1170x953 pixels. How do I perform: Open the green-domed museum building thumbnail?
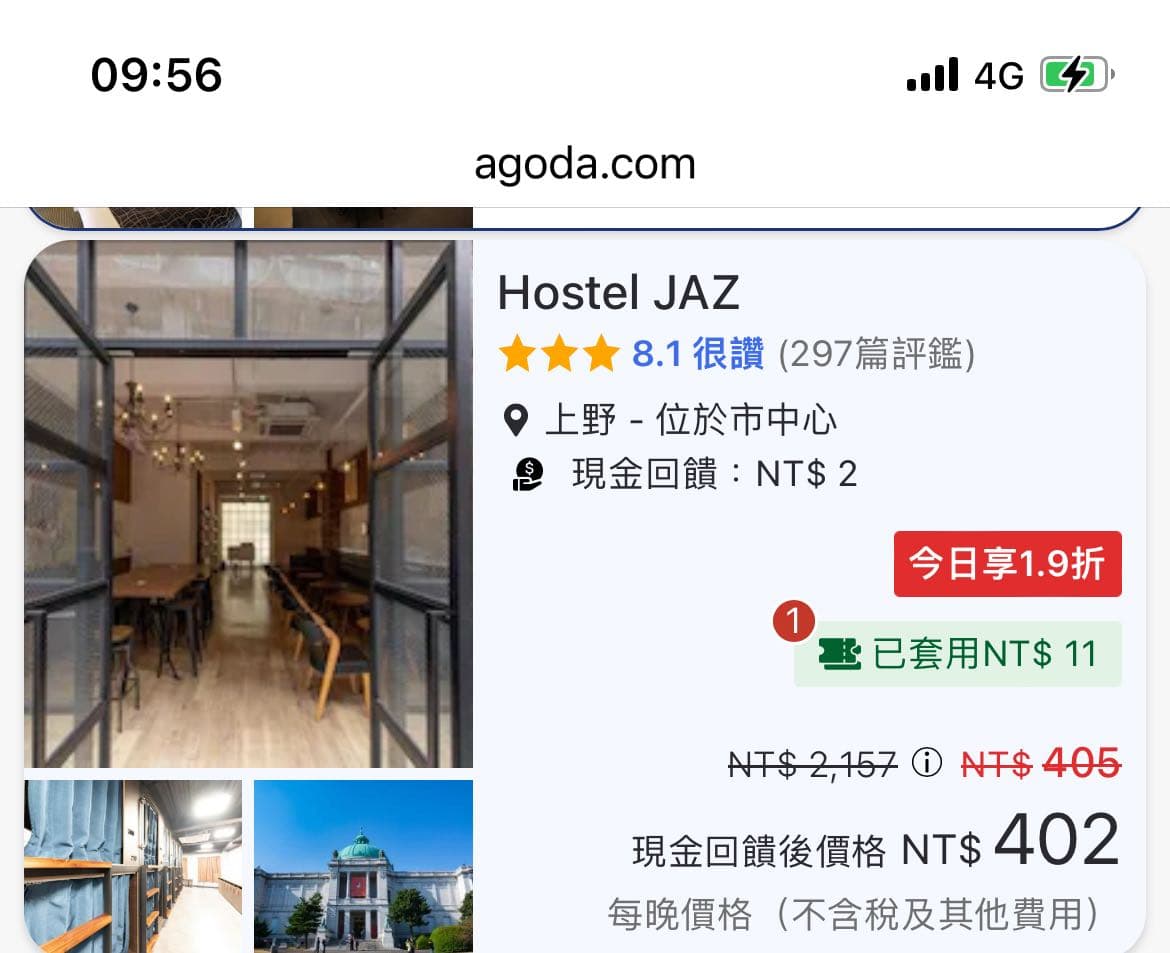[x=363, y=866]
